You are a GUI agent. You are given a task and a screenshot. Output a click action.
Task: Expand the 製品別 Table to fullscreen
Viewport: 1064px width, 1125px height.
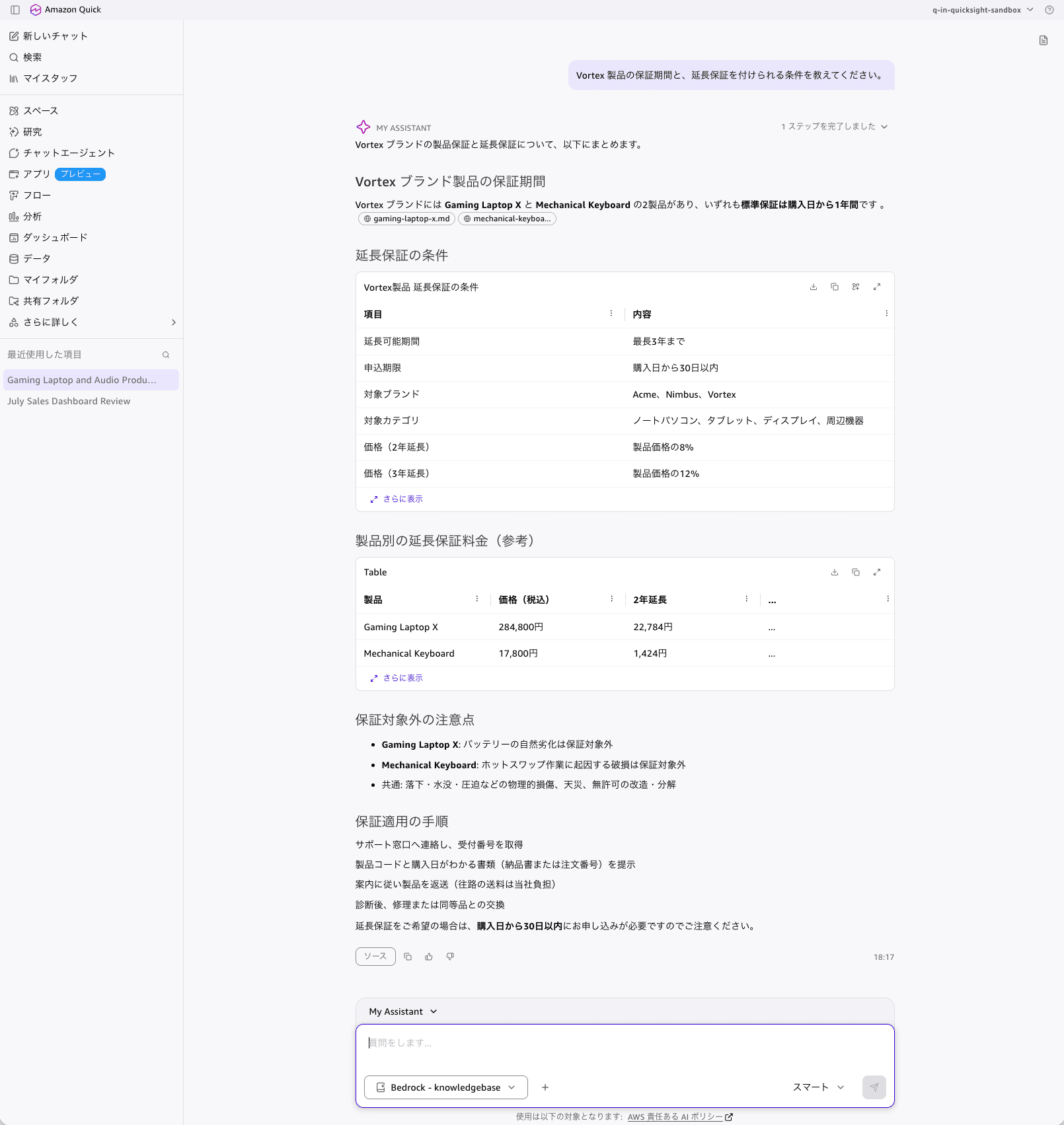click(x=877, y=572)
